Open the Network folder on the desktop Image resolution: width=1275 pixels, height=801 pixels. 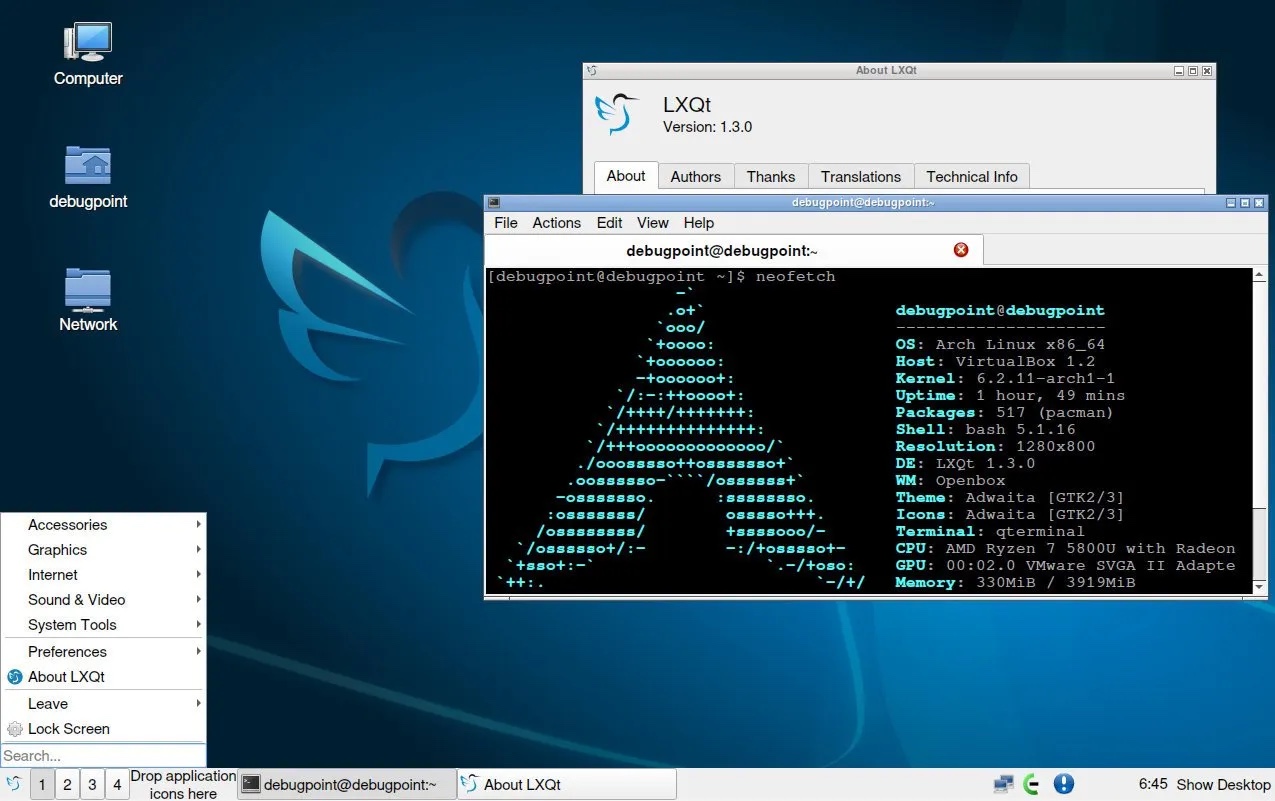[88, 290]
